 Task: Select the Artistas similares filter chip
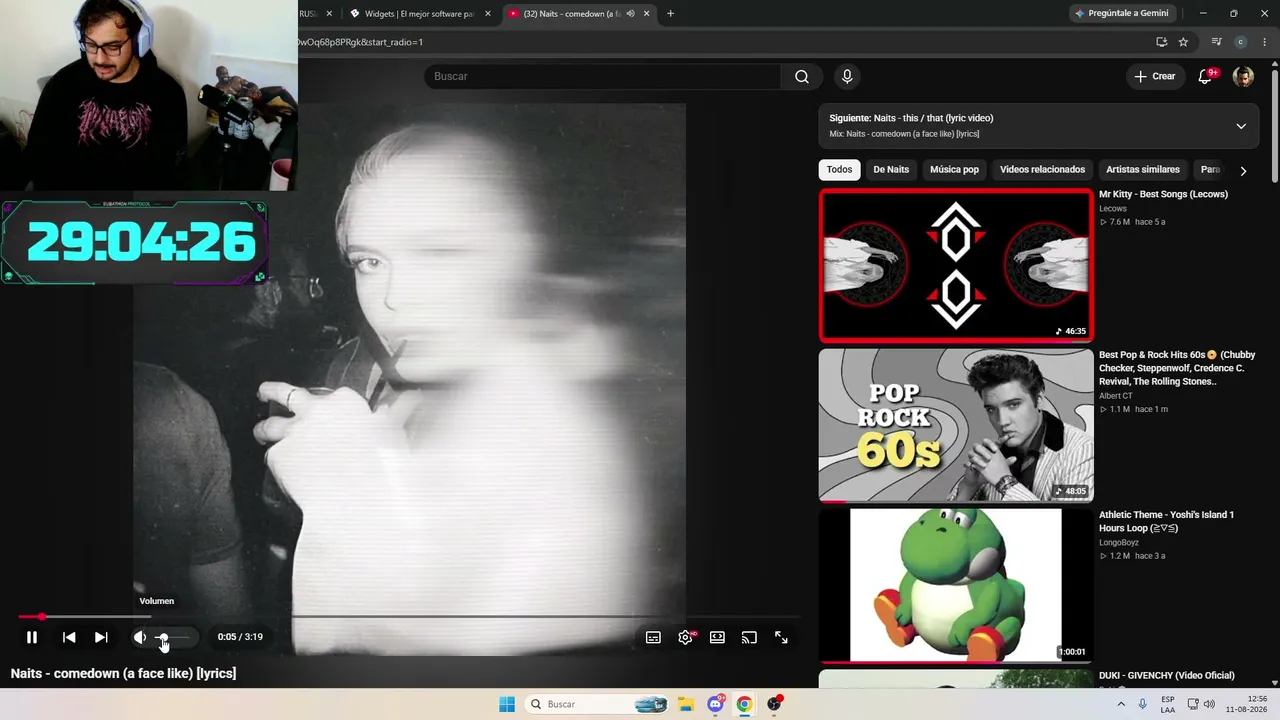pos(1143,169)
